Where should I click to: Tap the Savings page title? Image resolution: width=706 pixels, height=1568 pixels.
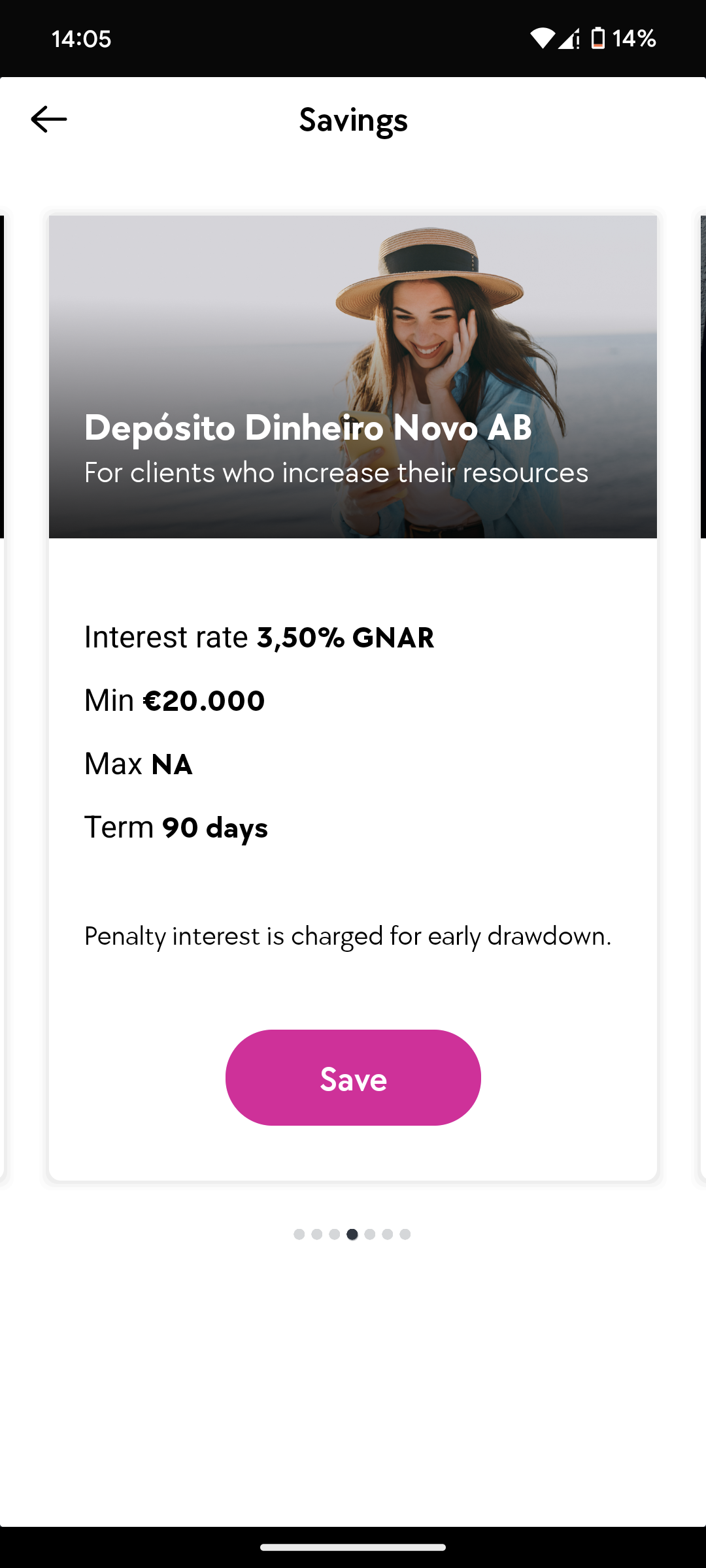pyautogui.click(x=353, y=120)
